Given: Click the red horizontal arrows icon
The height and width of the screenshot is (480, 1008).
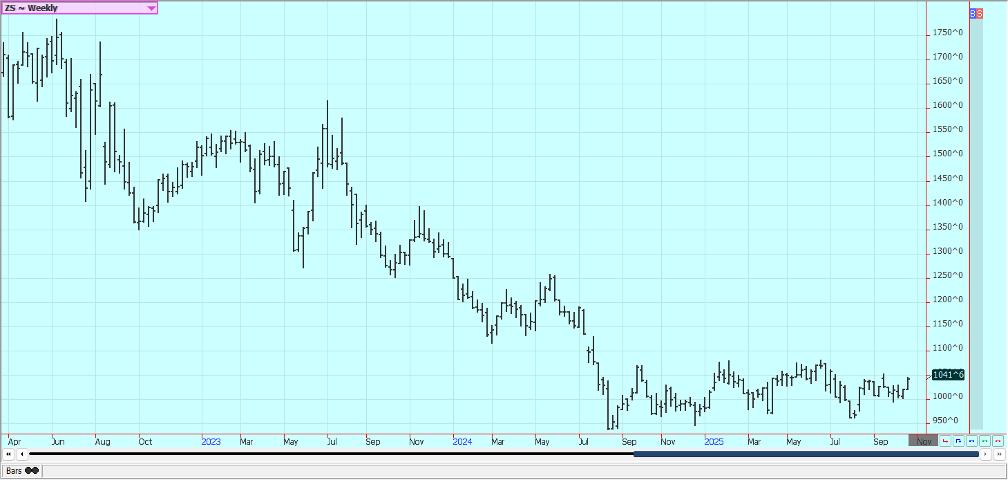Looking at the screenshot, I should coord(997,441).
